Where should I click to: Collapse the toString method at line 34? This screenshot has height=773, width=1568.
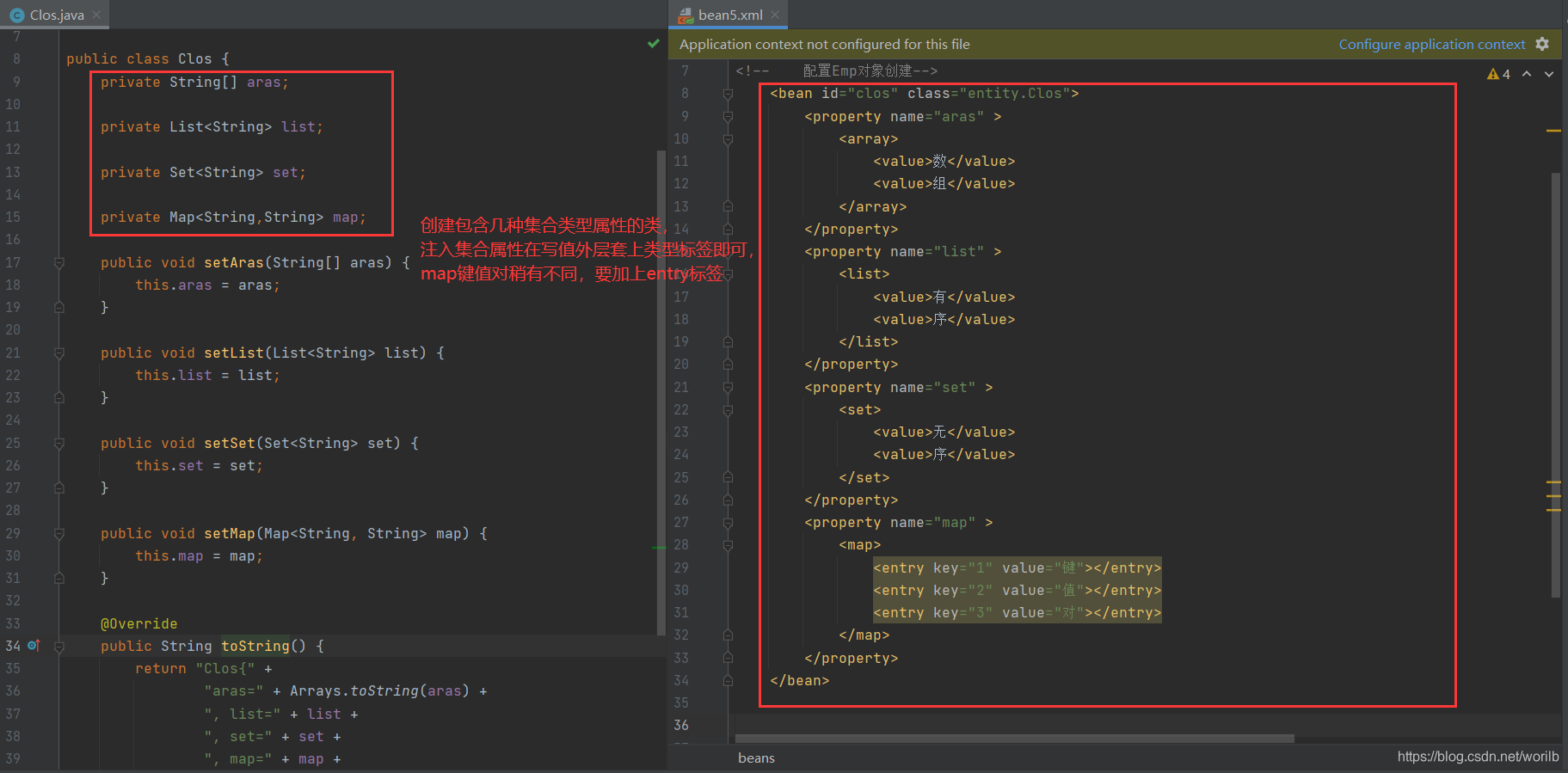click(x=59, y=646)
